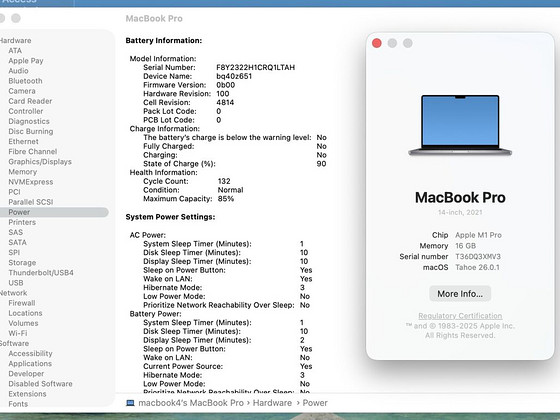Select Extensions in sidebar
Screen dimensions: 560x420
27,394
